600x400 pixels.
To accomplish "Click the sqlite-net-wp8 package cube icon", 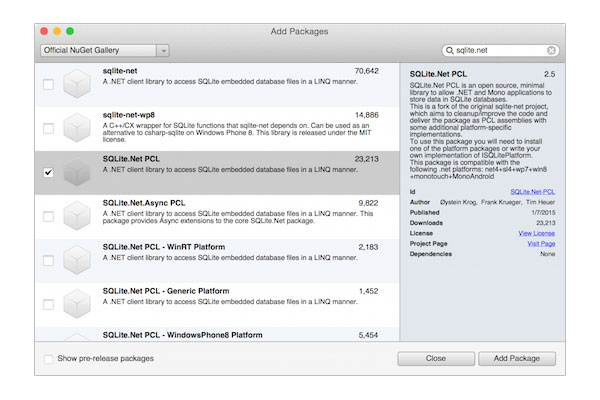I will 77,128.
